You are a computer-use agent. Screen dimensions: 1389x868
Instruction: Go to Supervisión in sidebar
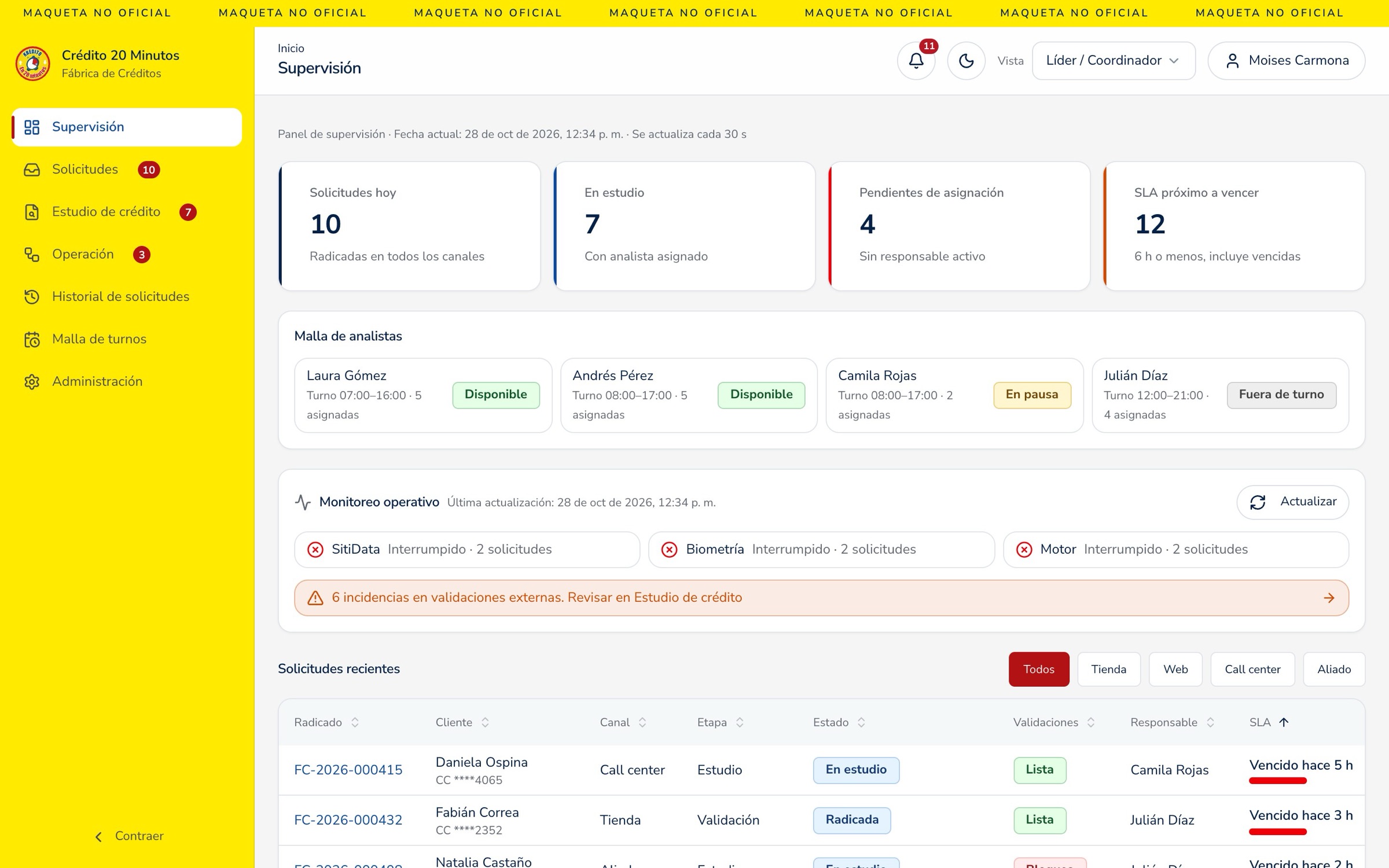click(x=127, y=127)
